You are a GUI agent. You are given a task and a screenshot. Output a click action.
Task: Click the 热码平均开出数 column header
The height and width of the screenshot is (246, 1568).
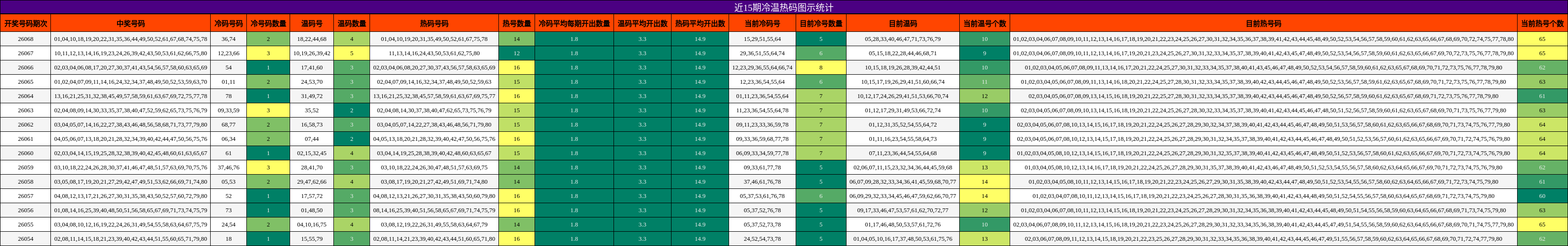[700, 24]
